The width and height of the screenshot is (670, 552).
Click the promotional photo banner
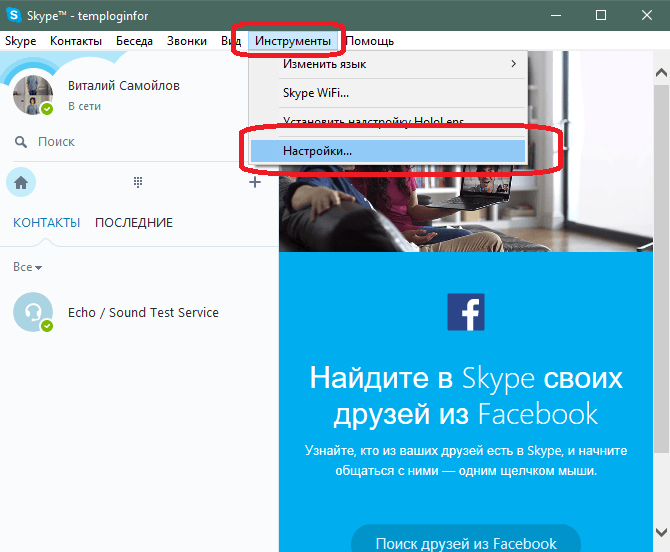pyautogui.click(x=466, y=209)
